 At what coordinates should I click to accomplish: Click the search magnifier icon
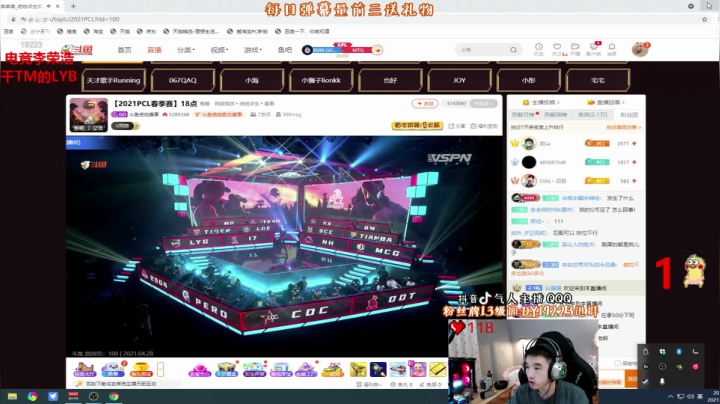tap(513, 50)
